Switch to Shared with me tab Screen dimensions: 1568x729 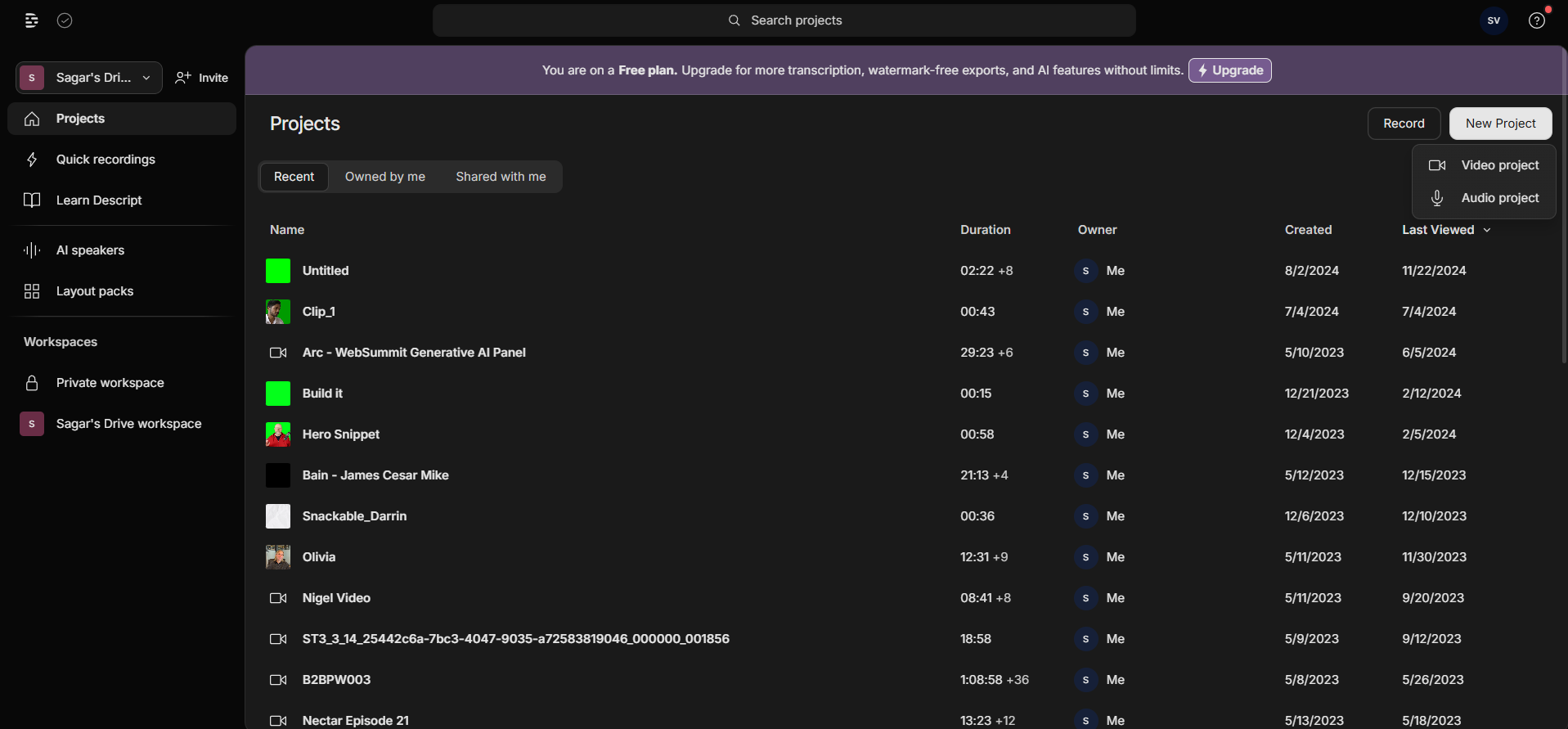click(x=501, y=177)
